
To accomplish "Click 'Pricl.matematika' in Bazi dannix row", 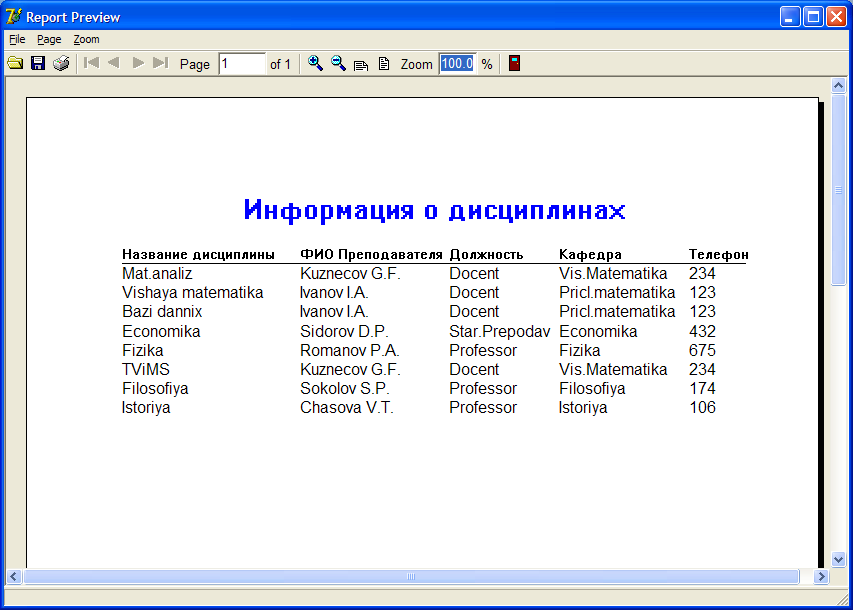I will [617, 311].
